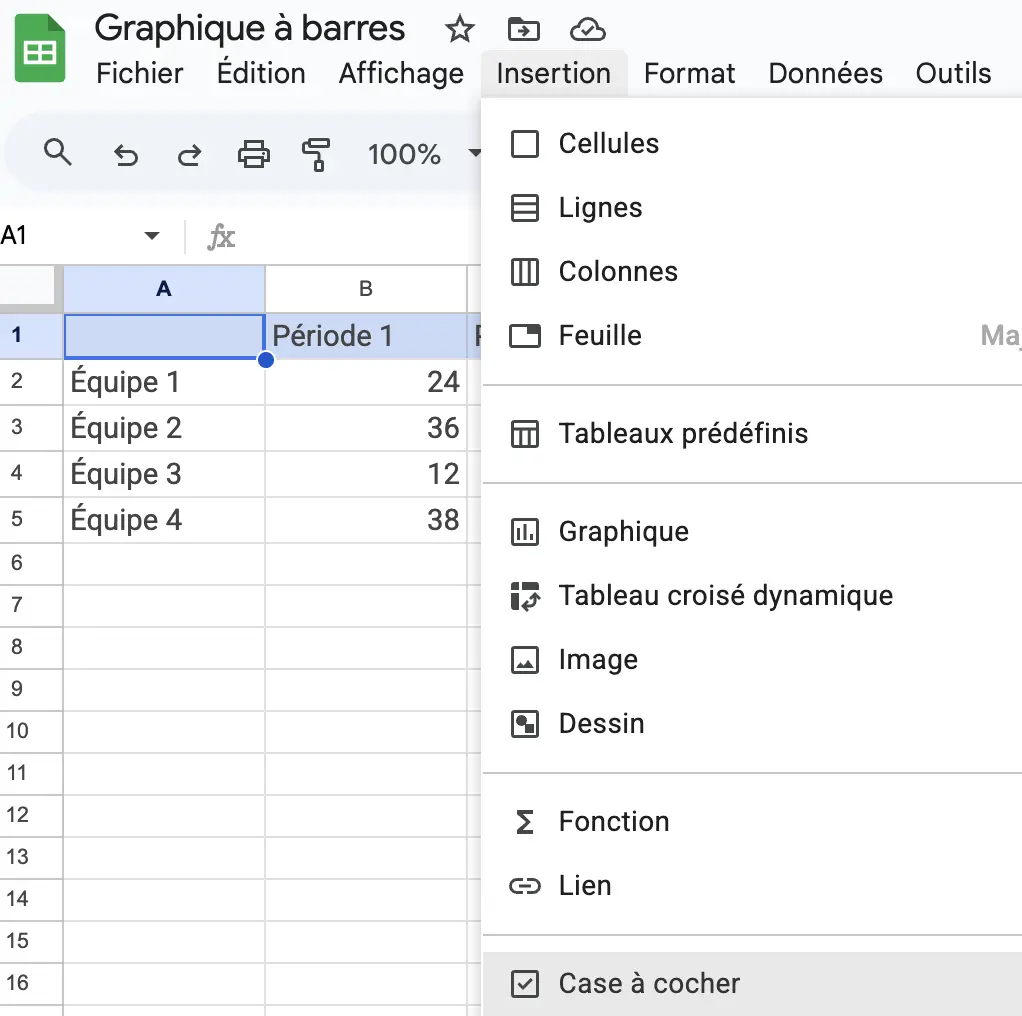The width and height of the screenshot is (1022, 1016).
Task: Click the Google Sheets home logo
Action: click(40, 49)
